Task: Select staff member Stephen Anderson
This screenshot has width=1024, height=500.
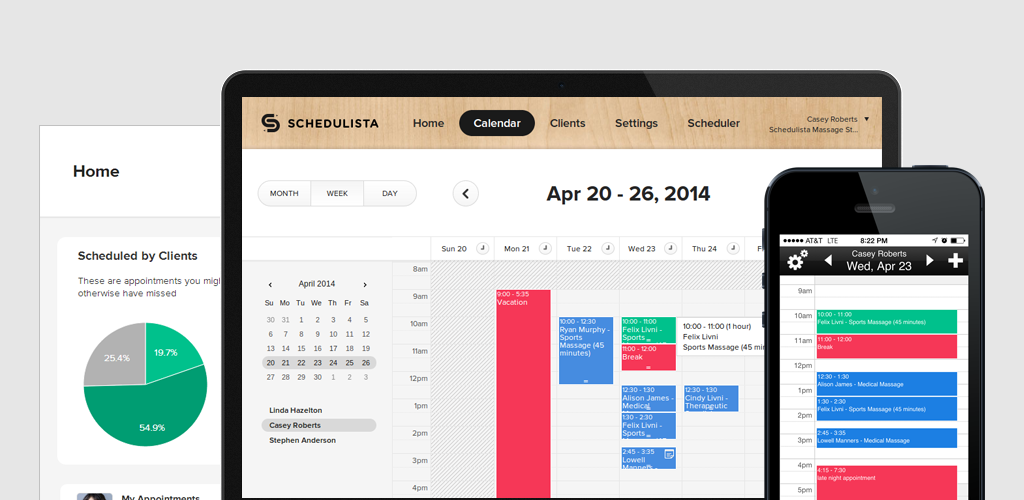Action: [x=302, y=441]
